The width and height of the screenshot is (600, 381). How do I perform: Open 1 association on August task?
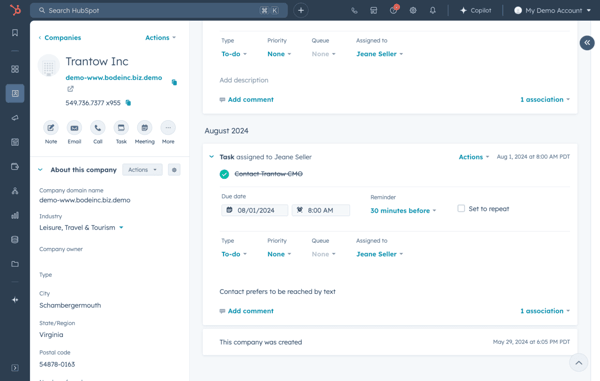tap(545, 311)
